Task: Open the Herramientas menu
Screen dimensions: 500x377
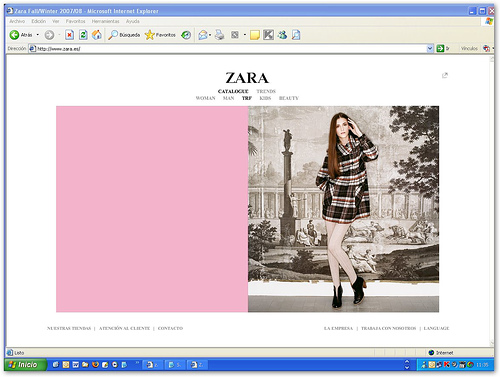Action: (x=105, y=21)
